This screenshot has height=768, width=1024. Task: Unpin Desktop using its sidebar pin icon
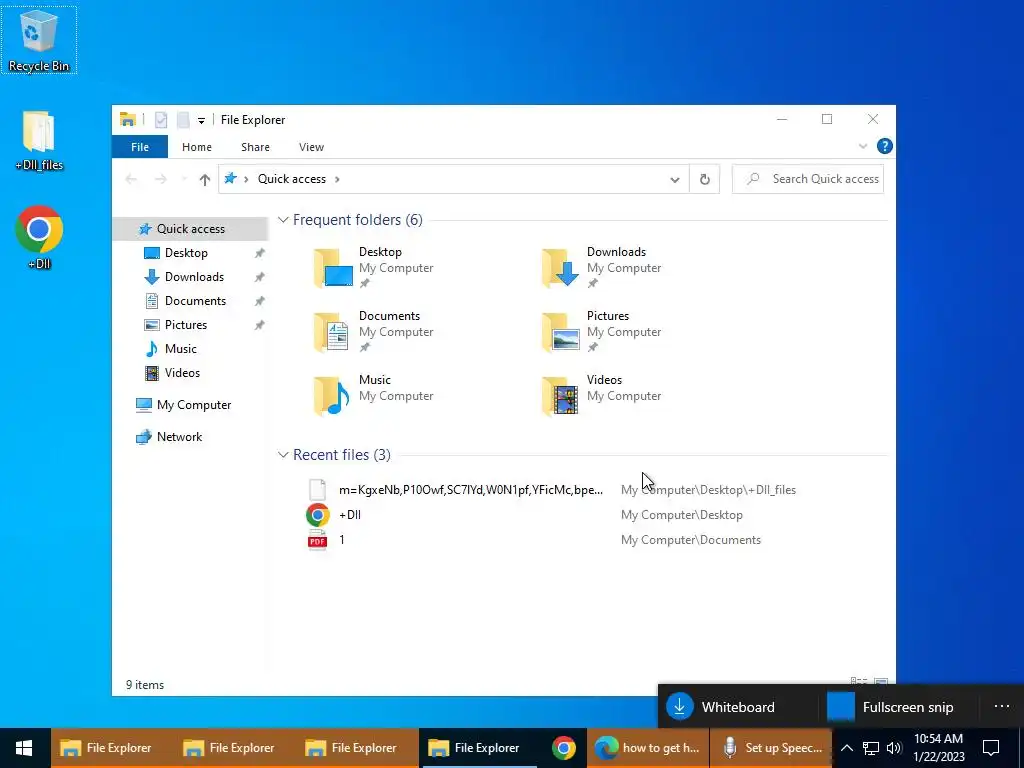point(259,253)
